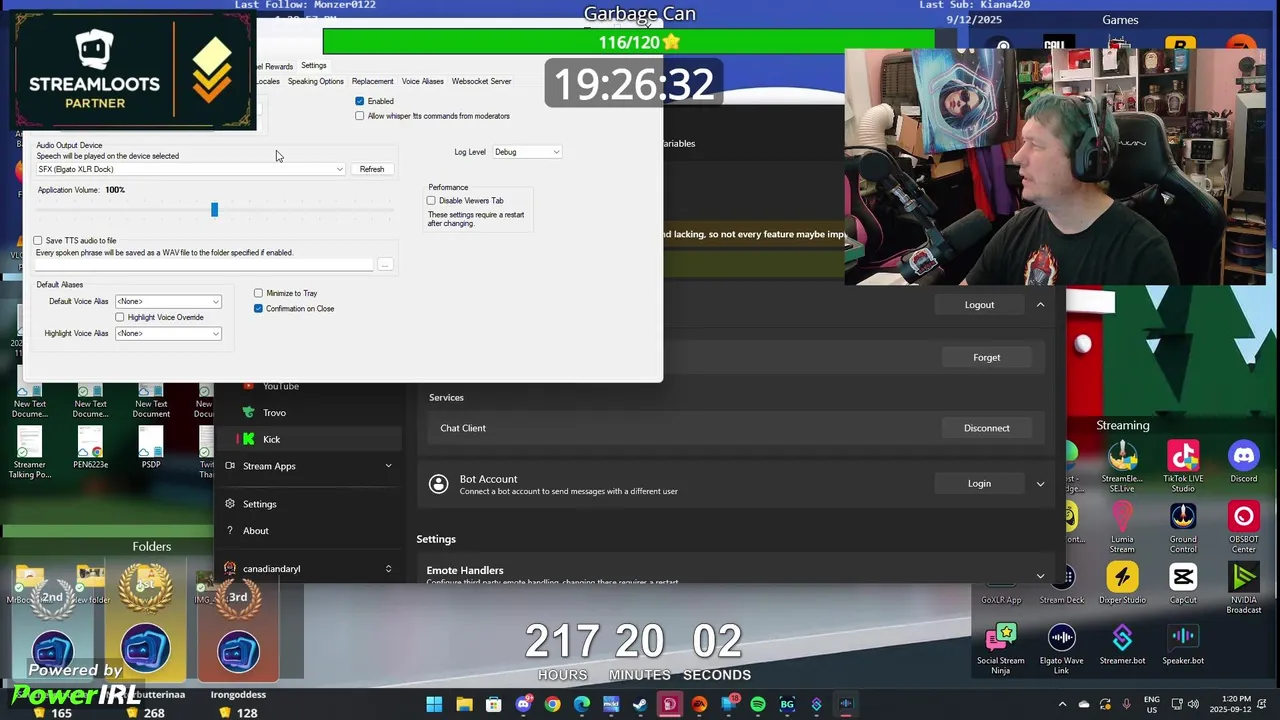1280x720 pixels.
Task: Open Discord from taskbar
Action: (x=523, y=704)
